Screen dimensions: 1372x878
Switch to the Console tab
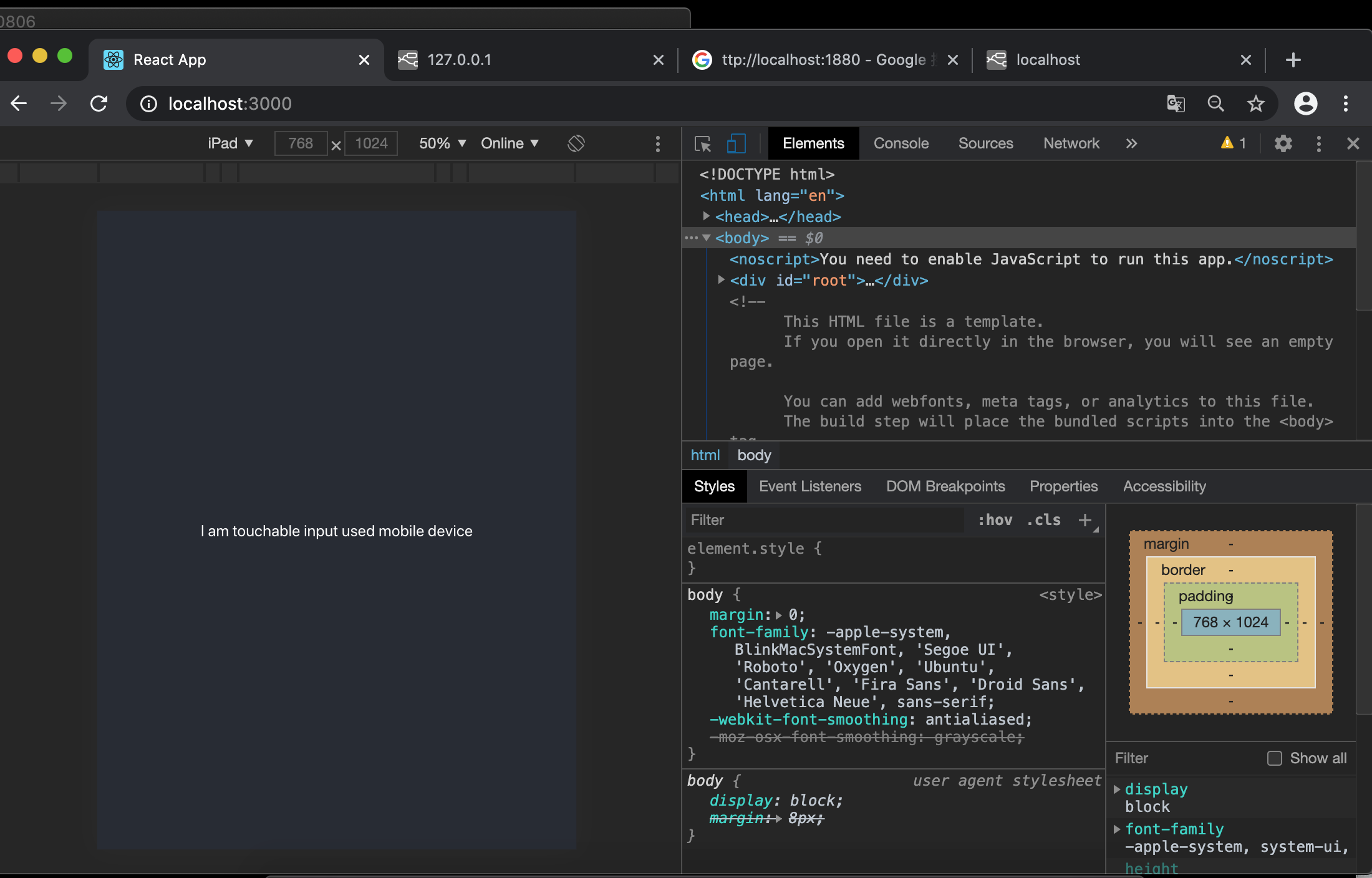point(901,143)
